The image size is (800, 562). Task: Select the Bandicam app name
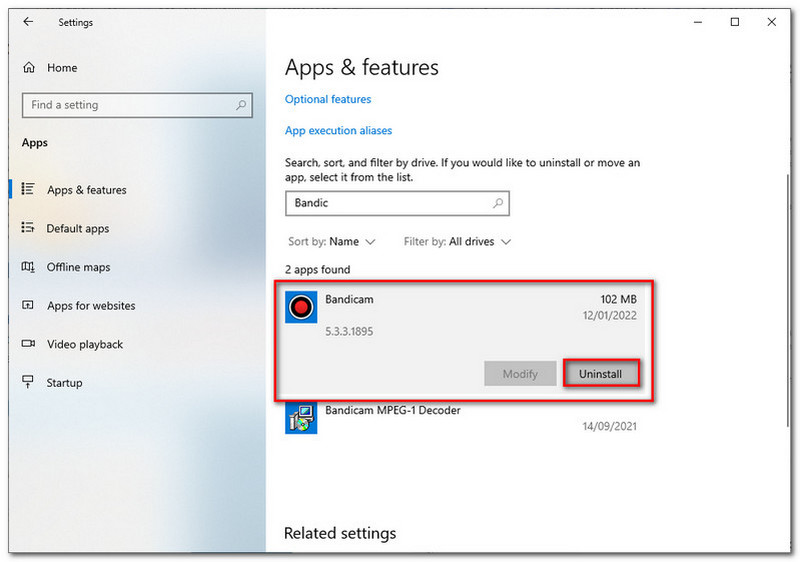(349, 299)
